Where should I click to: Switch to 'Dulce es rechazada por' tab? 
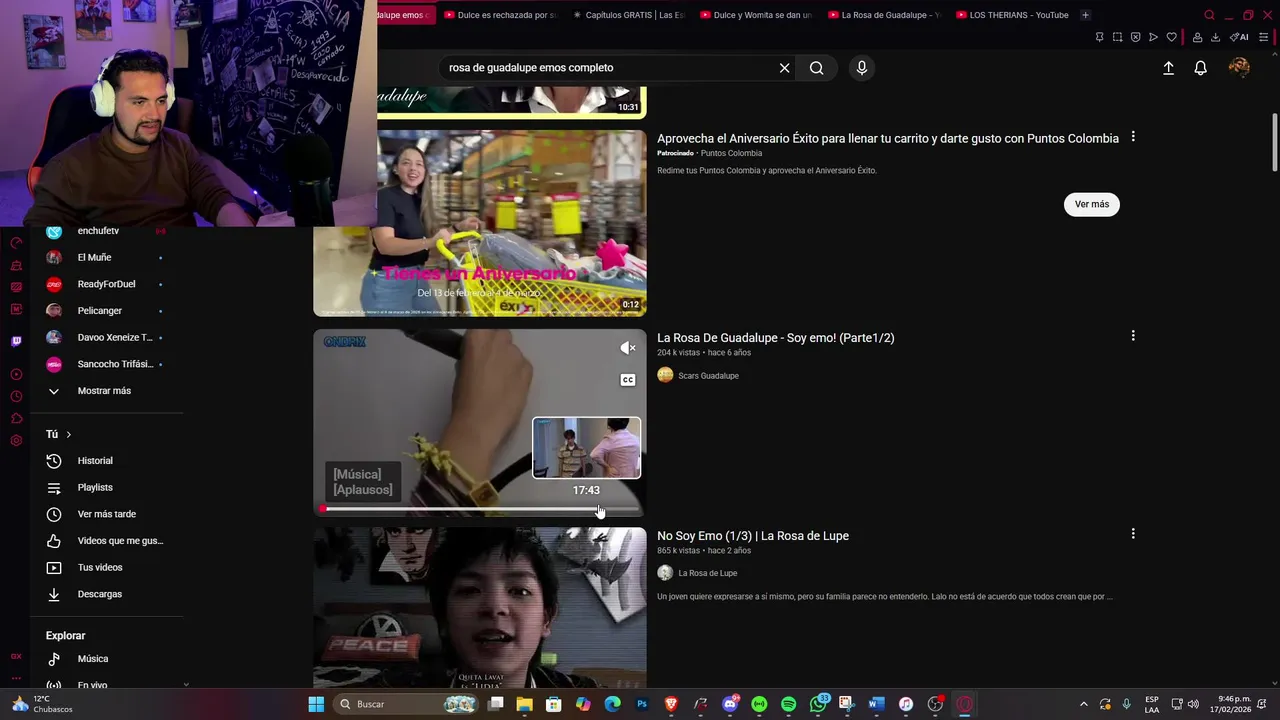coord(500,15)
